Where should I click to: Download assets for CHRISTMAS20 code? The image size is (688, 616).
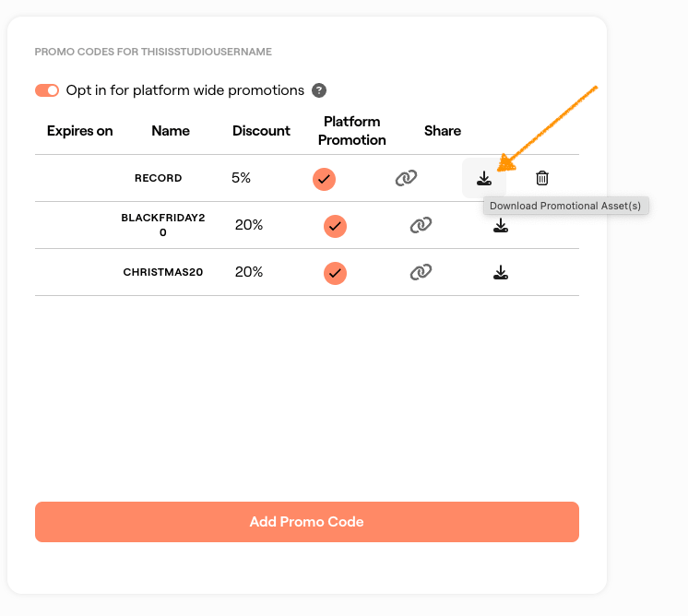tap(501, 272)
